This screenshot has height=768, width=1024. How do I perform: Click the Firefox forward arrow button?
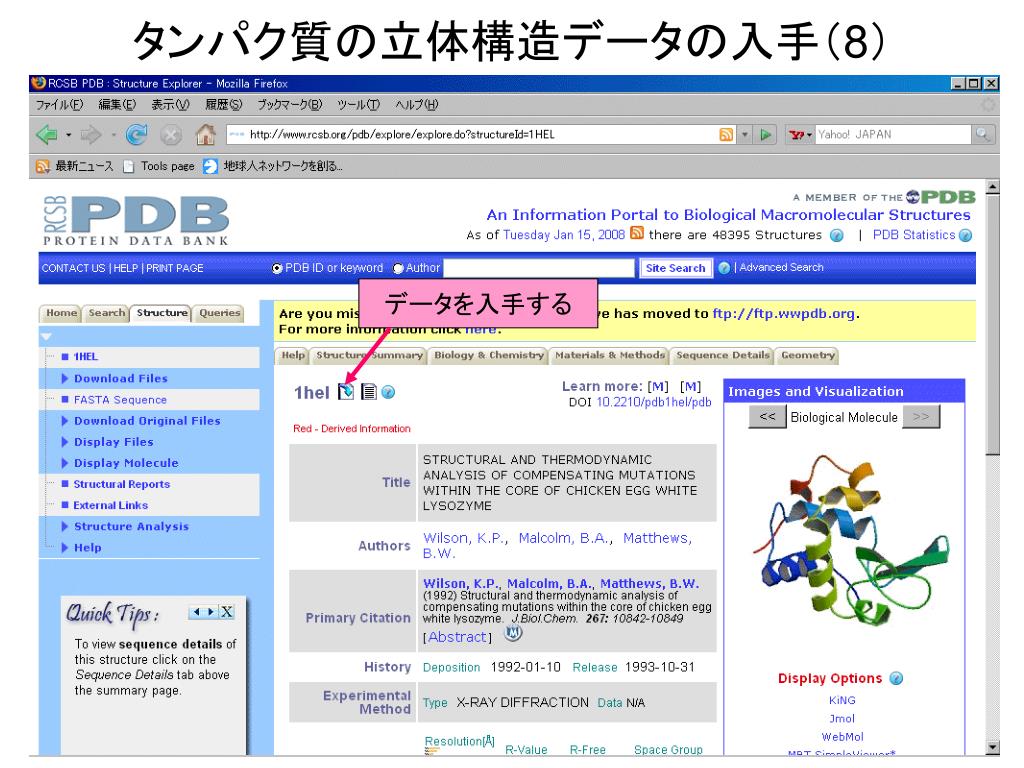click(x=91, y=135)
